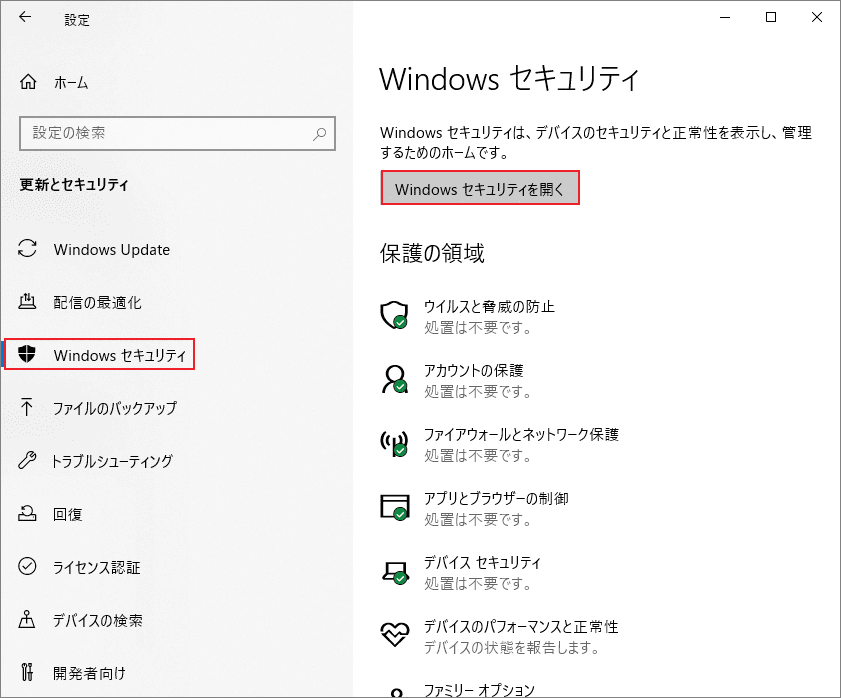The image size is (841, 698).
Task: Open Windows セキュリティを開く
Action: (479, 188)
